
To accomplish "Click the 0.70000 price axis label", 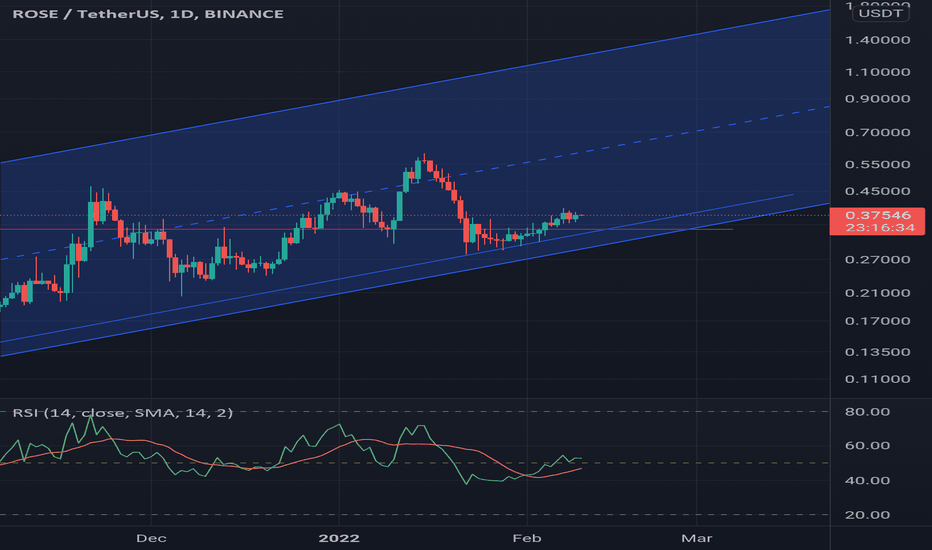I will [877, 132].
